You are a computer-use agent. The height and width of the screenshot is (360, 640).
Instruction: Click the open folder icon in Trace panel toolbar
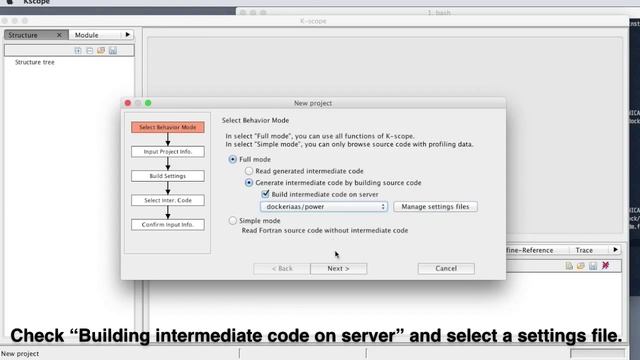point(581,266)
